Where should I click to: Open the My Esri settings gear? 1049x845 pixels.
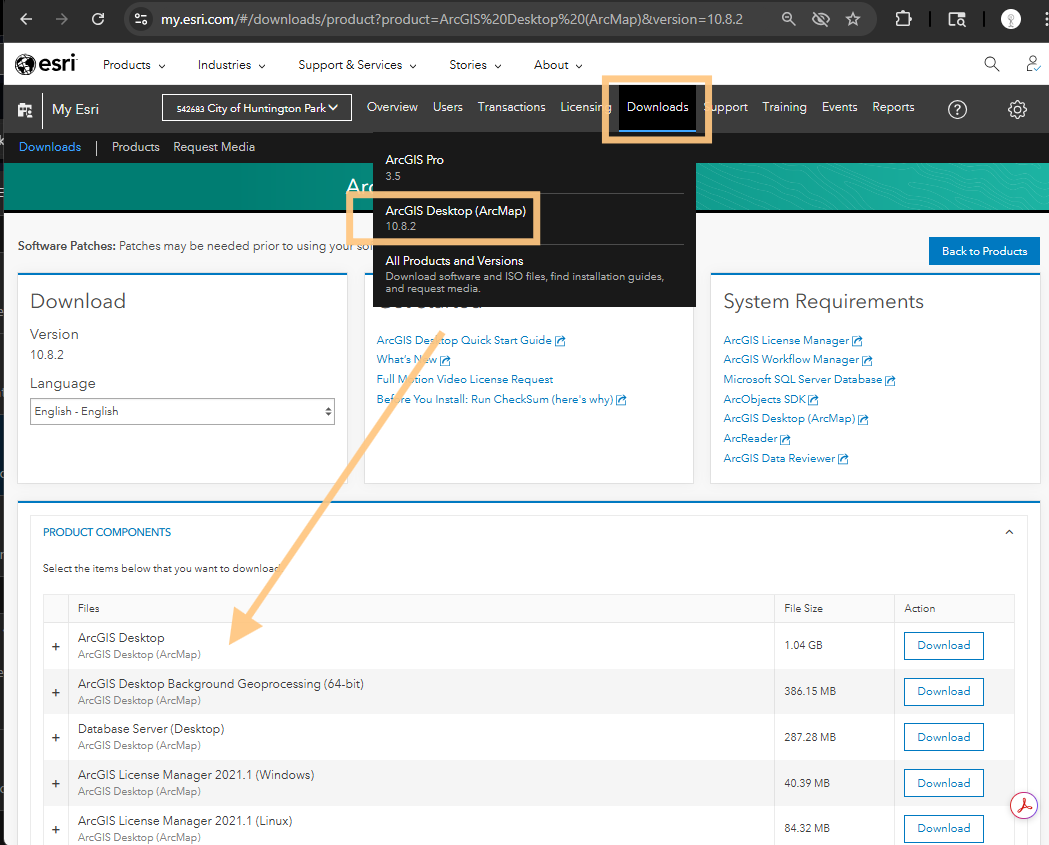click(1017, 109)
